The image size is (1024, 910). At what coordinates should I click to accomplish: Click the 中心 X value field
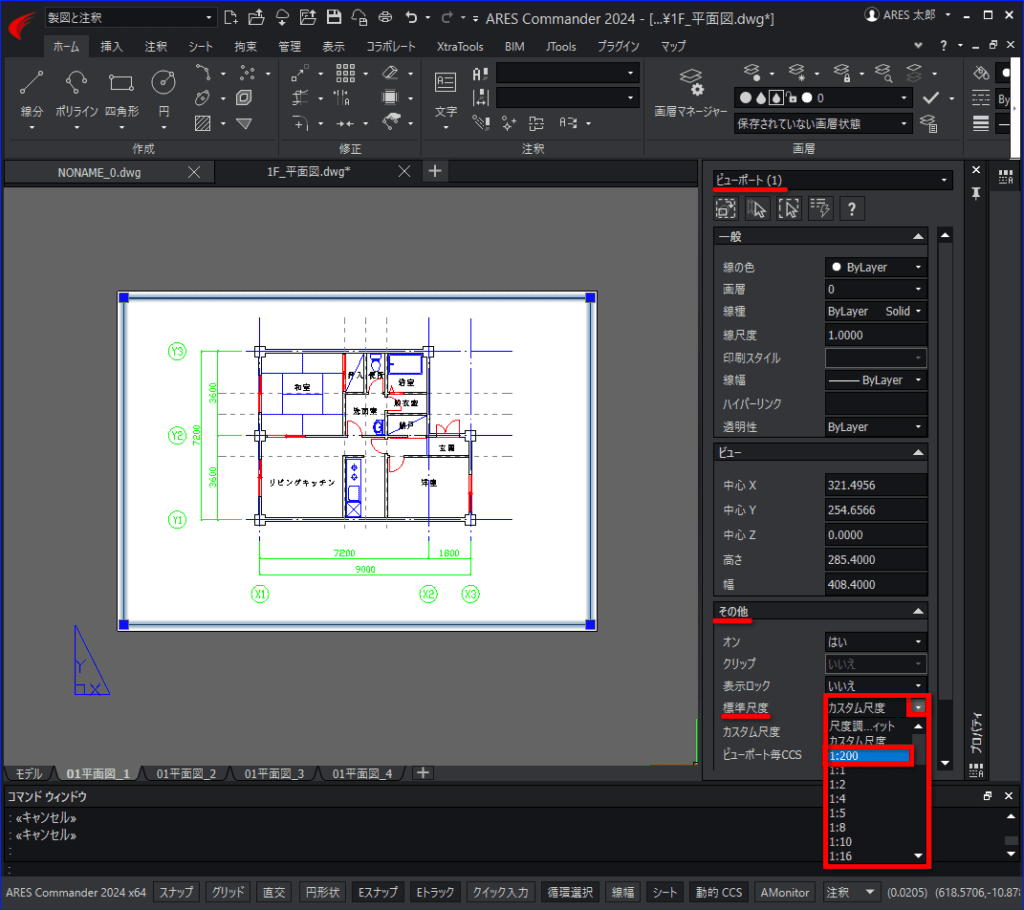pos(875,485)
